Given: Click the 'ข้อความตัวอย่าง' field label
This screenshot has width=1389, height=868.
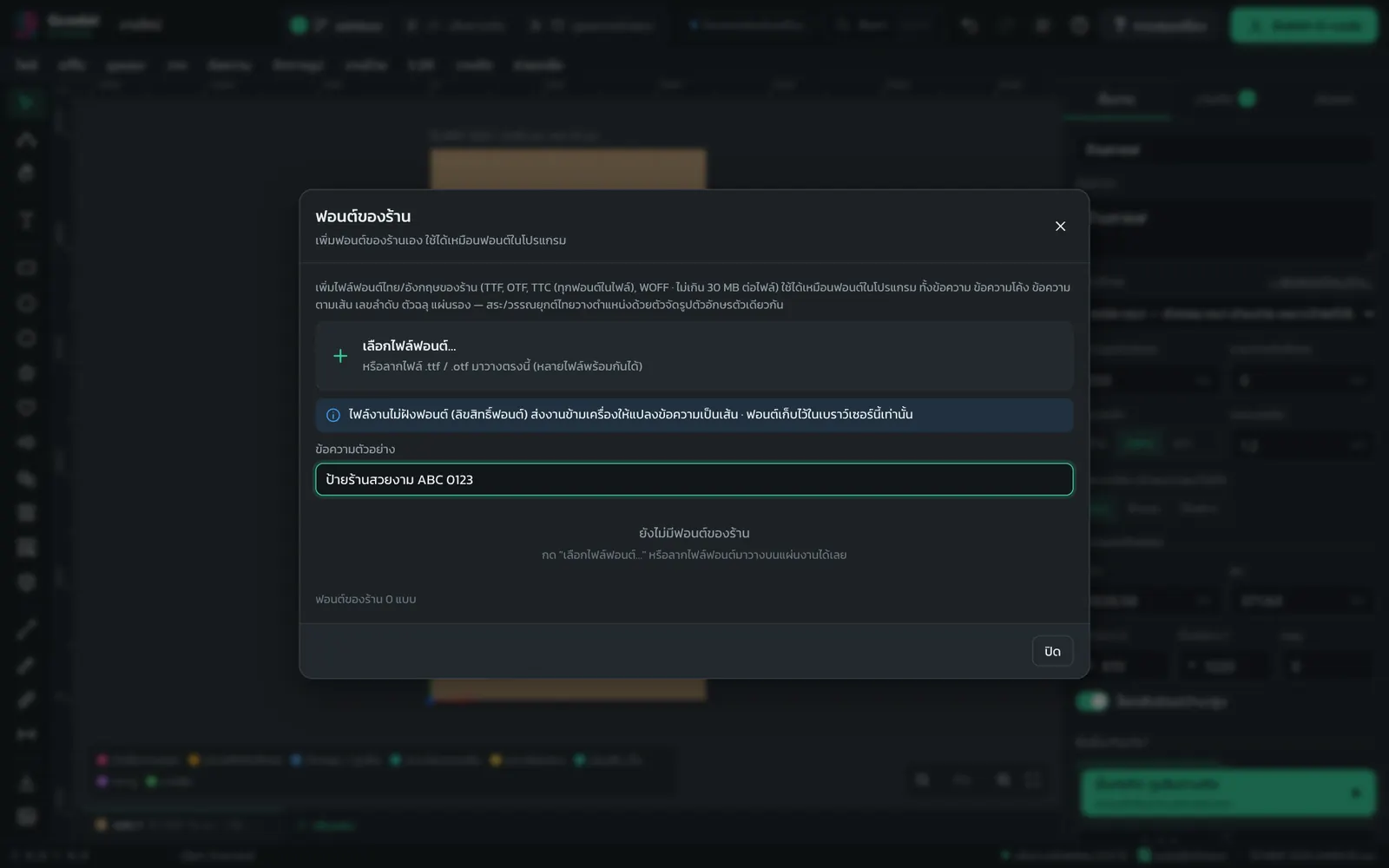Looking at the screenshot, I should (x=355, y=449).
